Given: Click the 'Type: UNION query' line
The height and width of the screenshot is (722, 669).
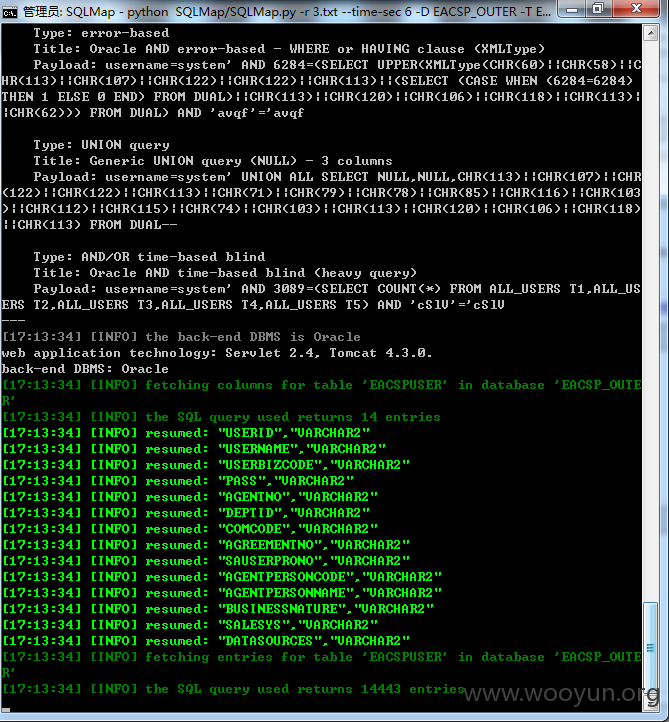Looking at the screenshot, I should 101,145.
